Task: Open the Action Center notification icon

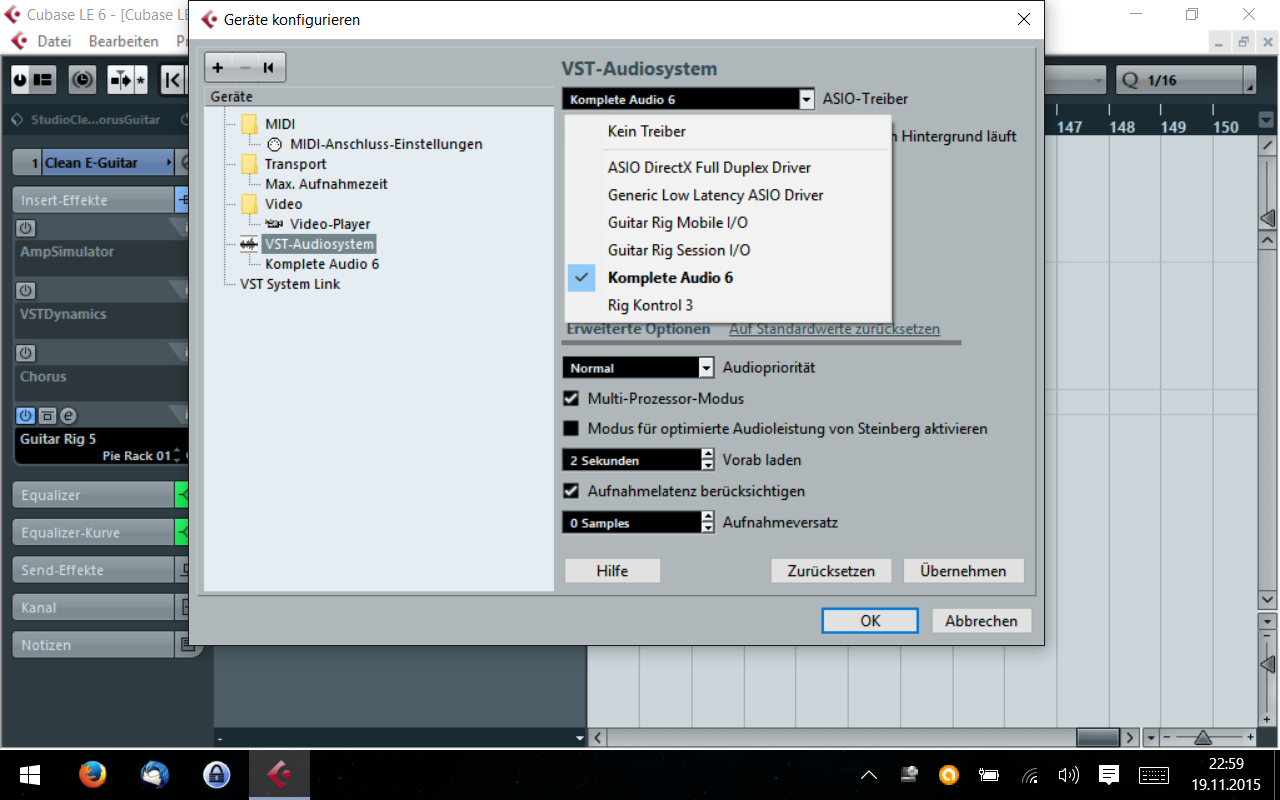Action: tap(1109, 774)
